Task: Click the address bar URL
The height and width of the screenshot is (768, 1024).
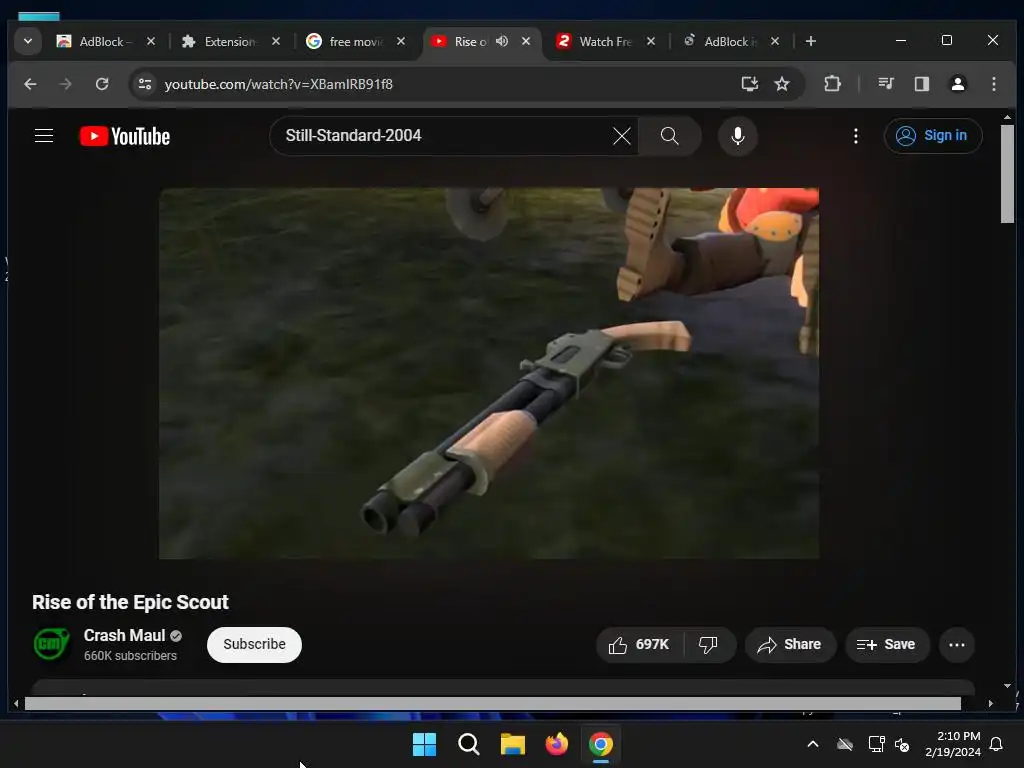Action: [x=278, y=84]
